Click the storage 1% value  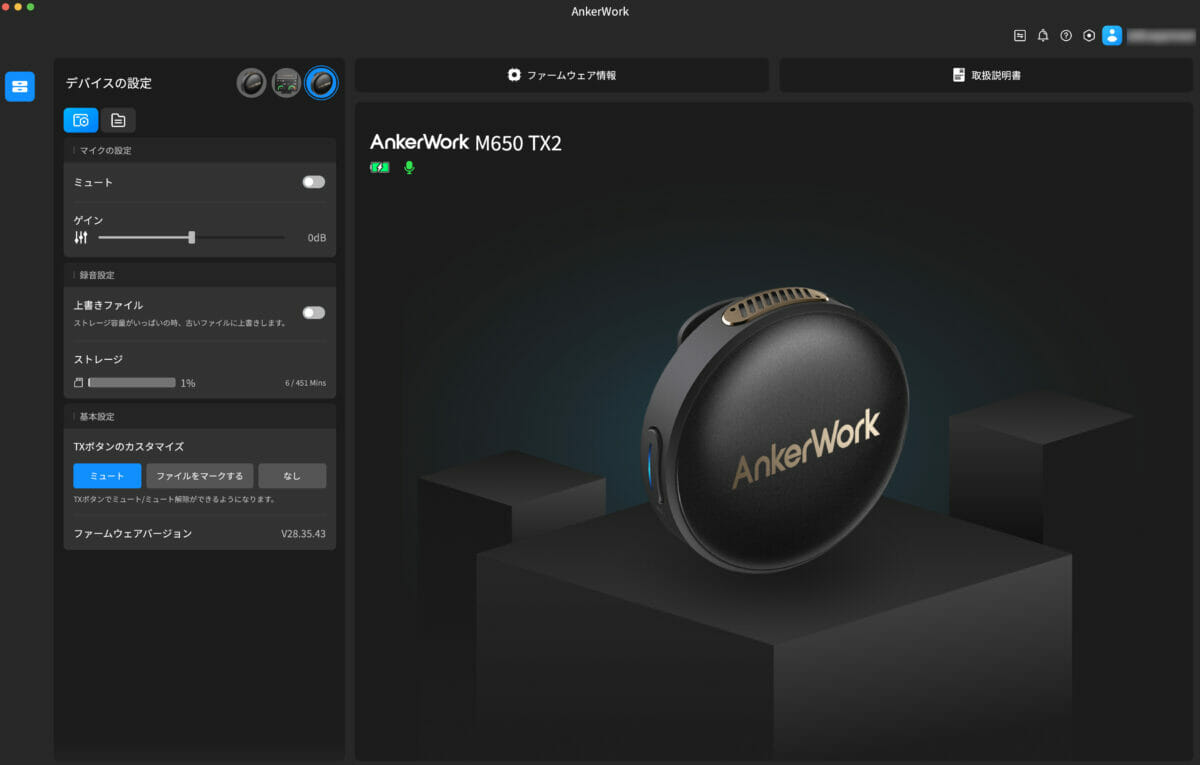click(188, 383)
